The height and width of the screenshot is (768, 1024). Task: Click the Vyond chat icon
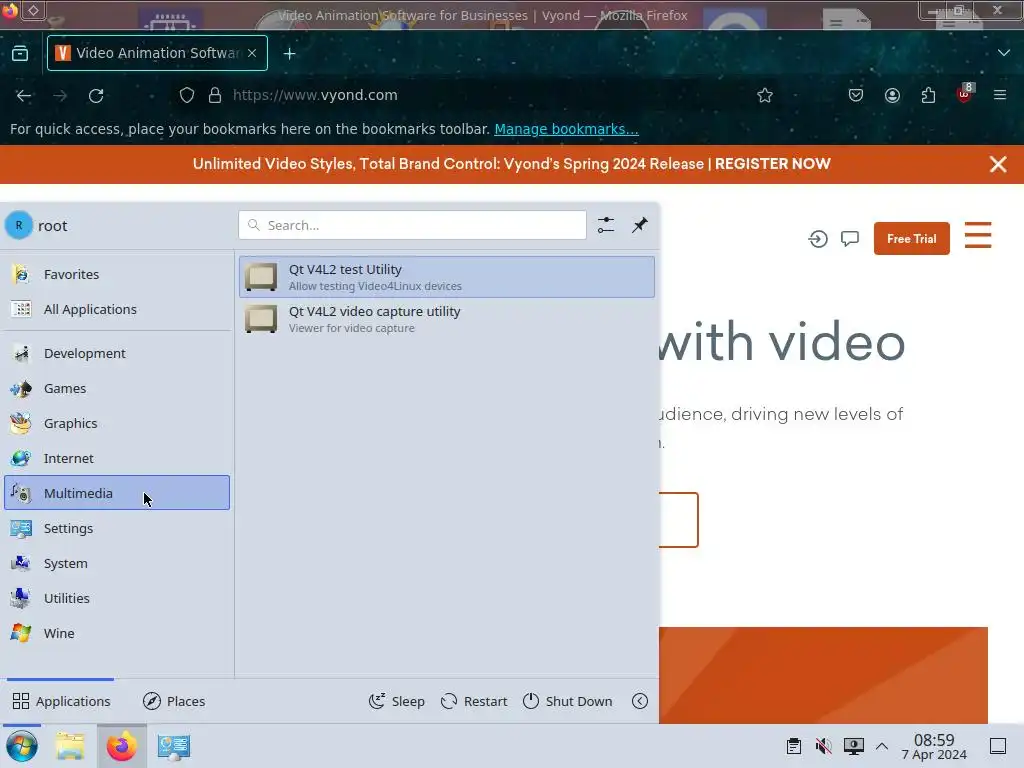tap(850, 239)
